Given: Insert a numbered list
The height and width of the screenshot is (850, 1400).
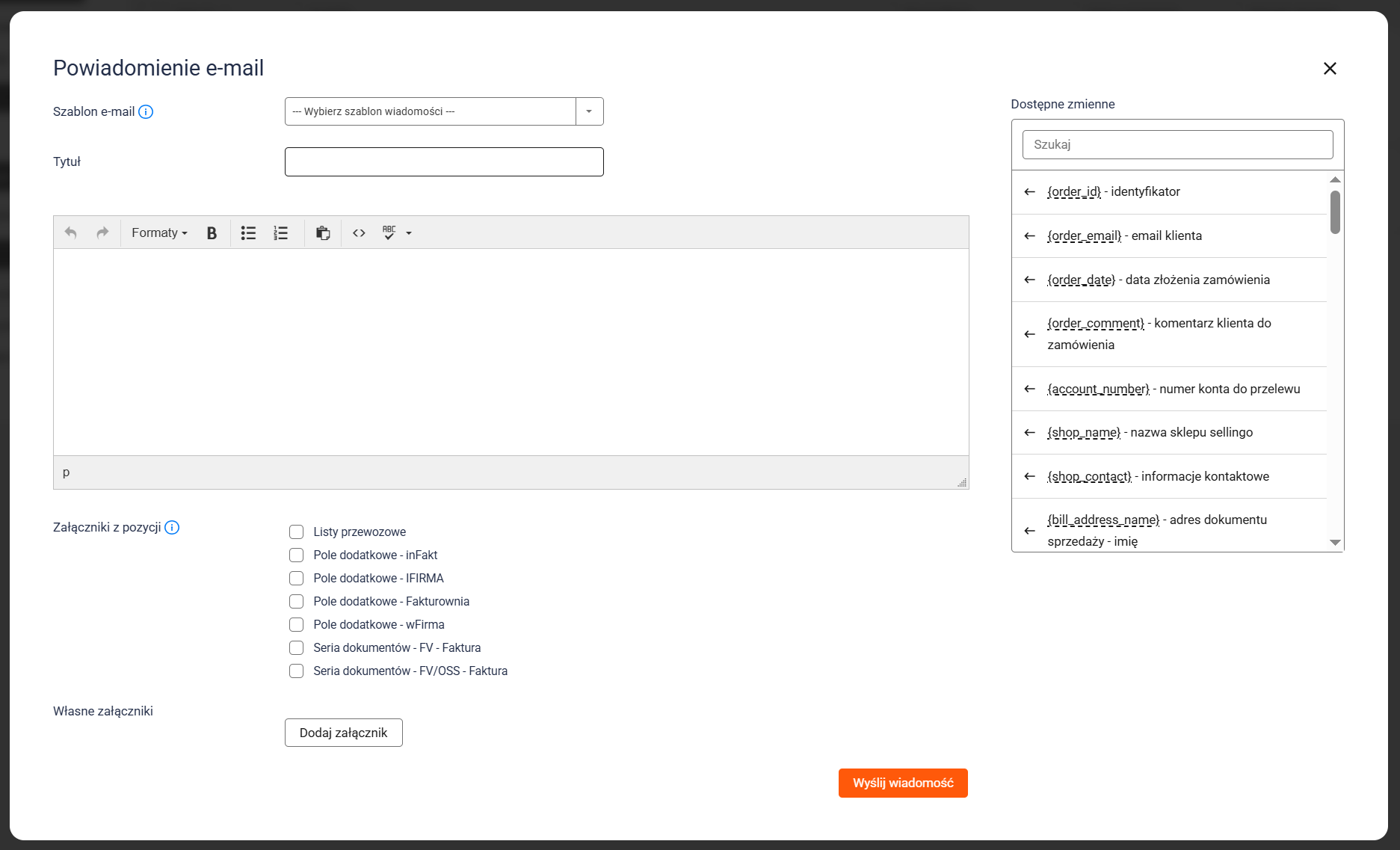Looking at the screenshot, I should pos(280,233).
